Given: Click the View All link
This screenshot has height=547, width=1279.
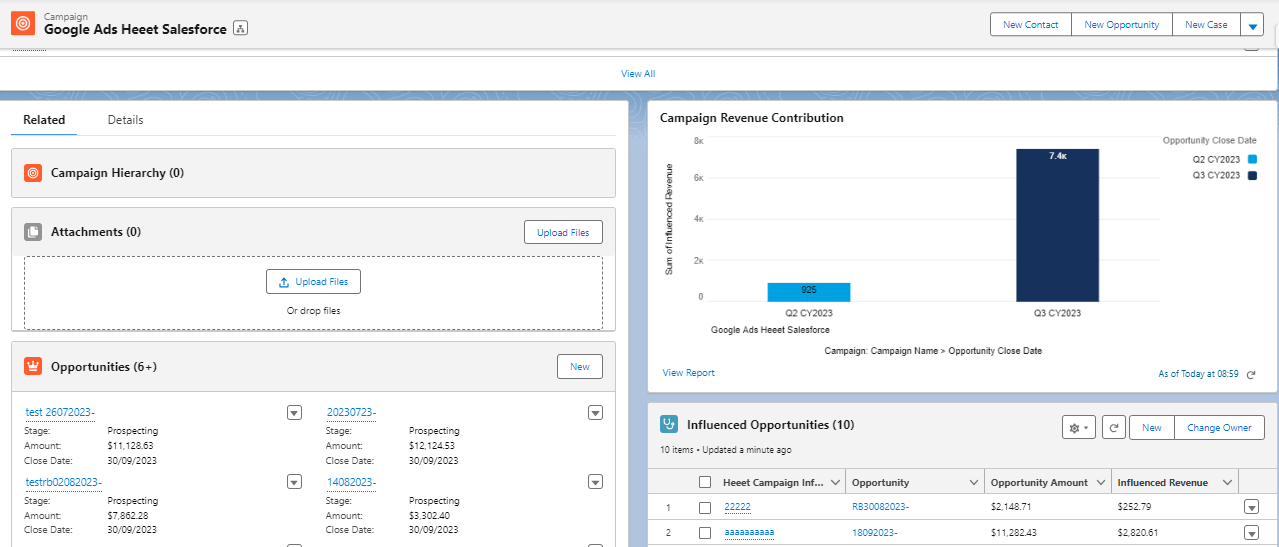Looking at the screenshot, I should tap(638, 74).
